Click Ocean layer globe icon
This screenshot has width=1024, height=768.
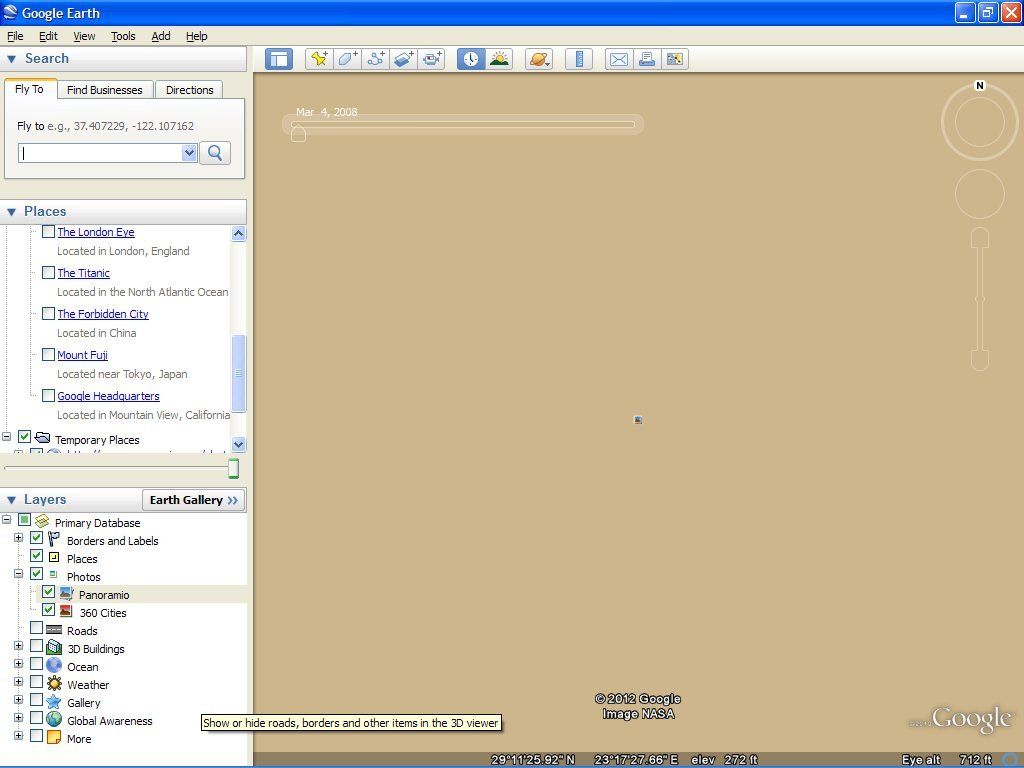(x=54, y=665)
